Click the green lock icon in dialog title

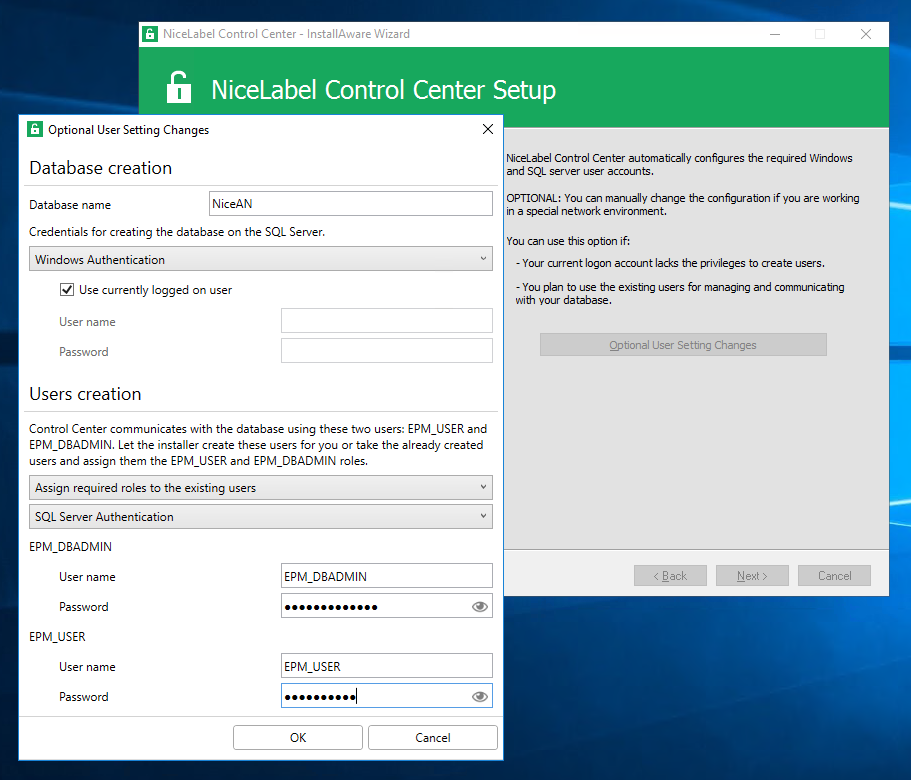pyautogui.click(x=35, y=130)
